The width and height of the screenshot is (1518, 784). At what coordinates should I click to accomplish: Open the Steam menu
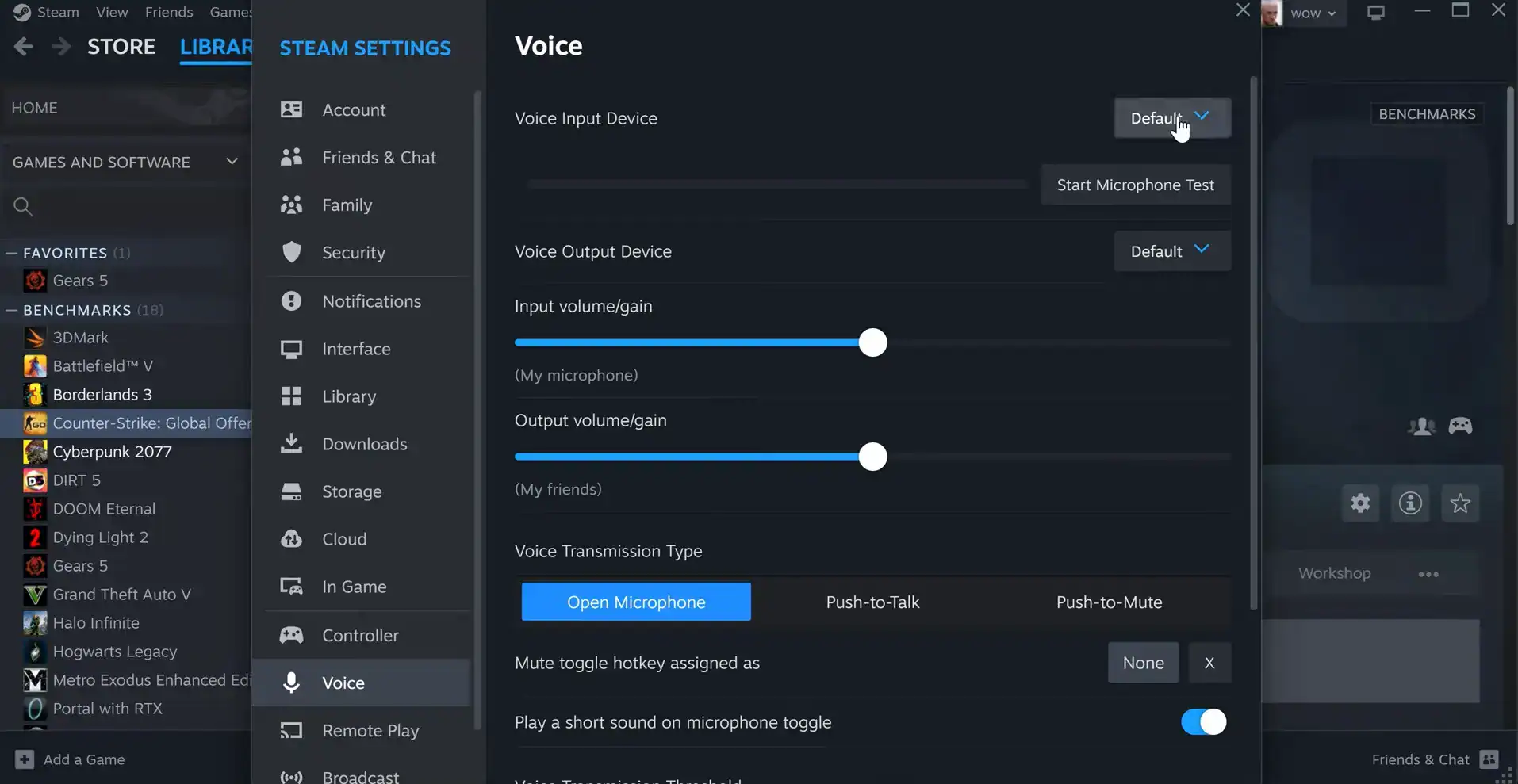[x=58, y=12]
